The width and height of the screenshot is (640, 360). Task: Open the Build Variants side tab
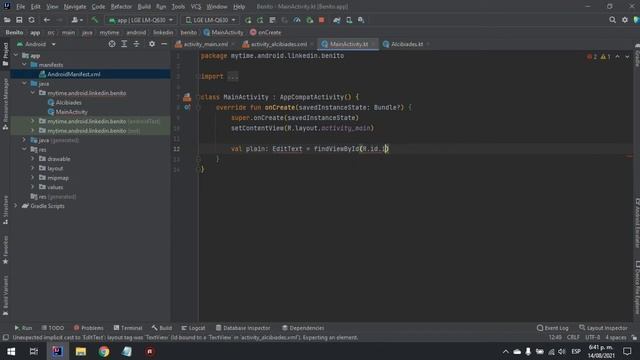(5, 295)
